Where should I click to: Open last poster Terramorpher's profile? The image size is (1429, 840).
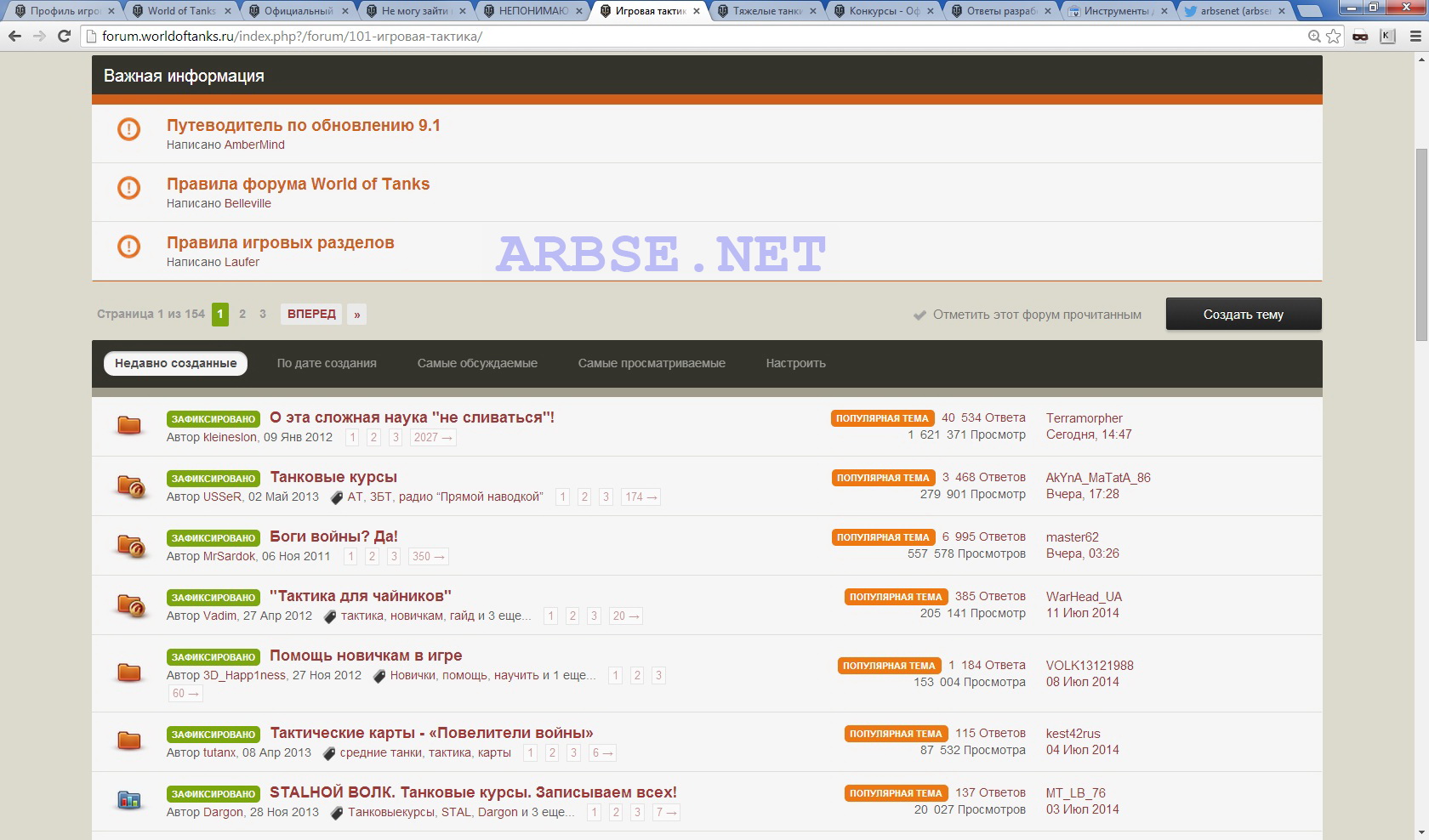[1084, 418]
